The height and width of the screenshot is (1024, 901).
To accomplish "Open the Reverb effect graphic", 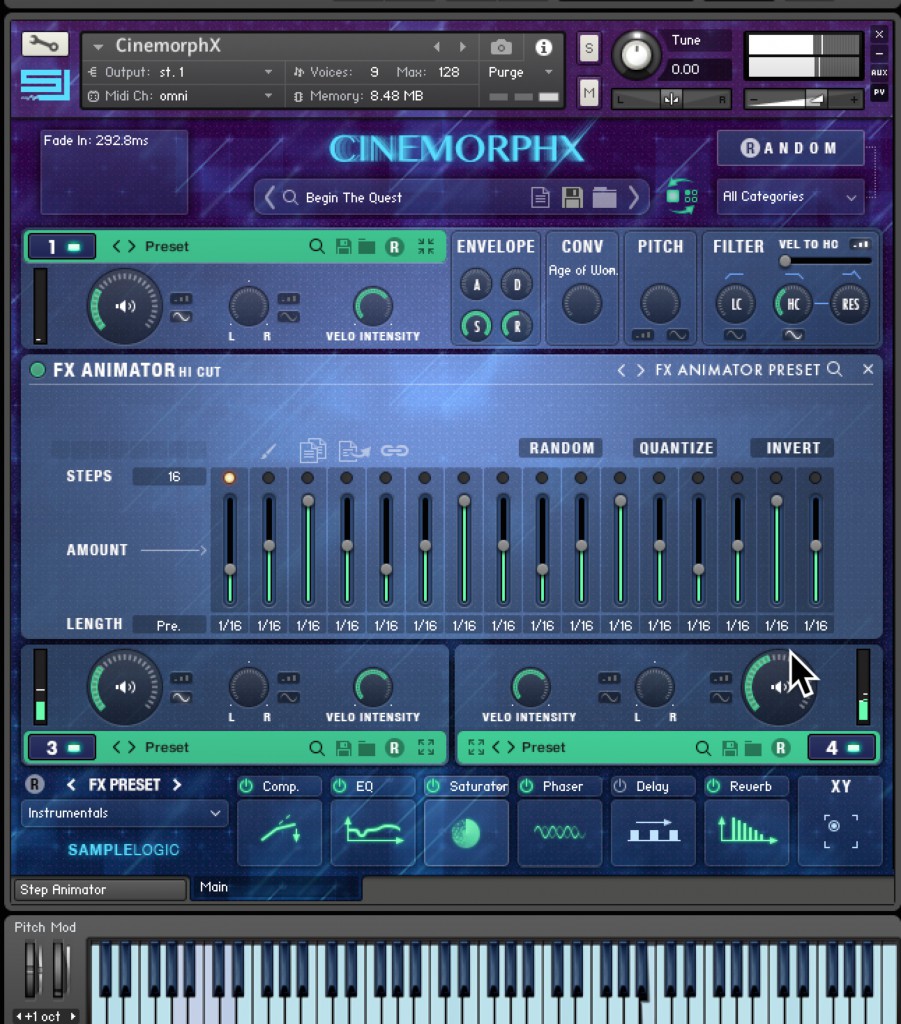I will tap(746, 832).
